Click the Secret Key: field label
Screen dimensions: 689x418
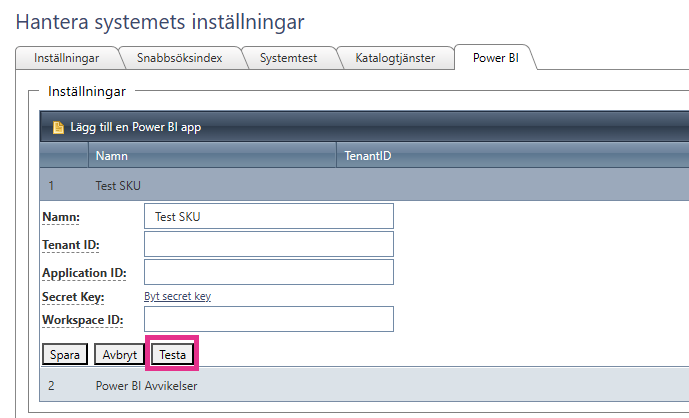(x=73, y=297)
